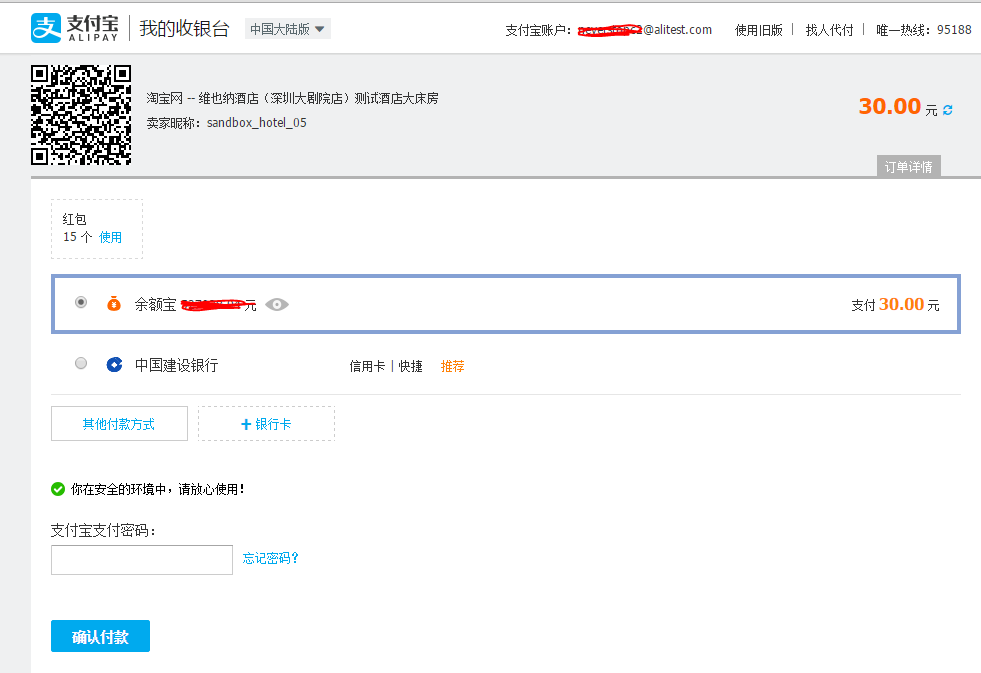Click the 信用卡 | 快捷 label
This screenshot has height=673, width=981.
tap(386, 366)
